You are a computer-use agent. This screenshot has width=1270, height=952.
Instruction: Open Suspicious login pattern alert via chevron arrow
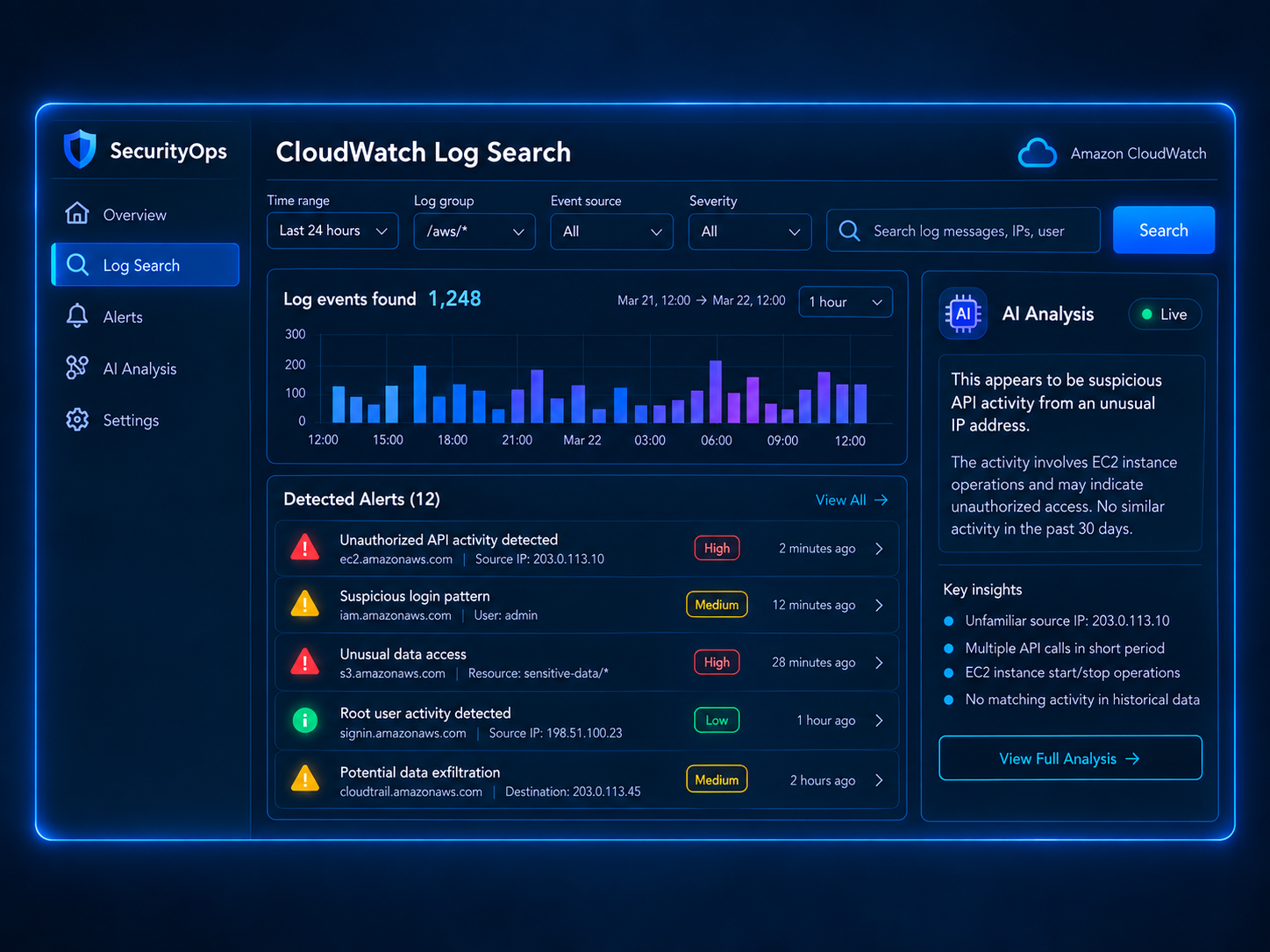[879, 606]
